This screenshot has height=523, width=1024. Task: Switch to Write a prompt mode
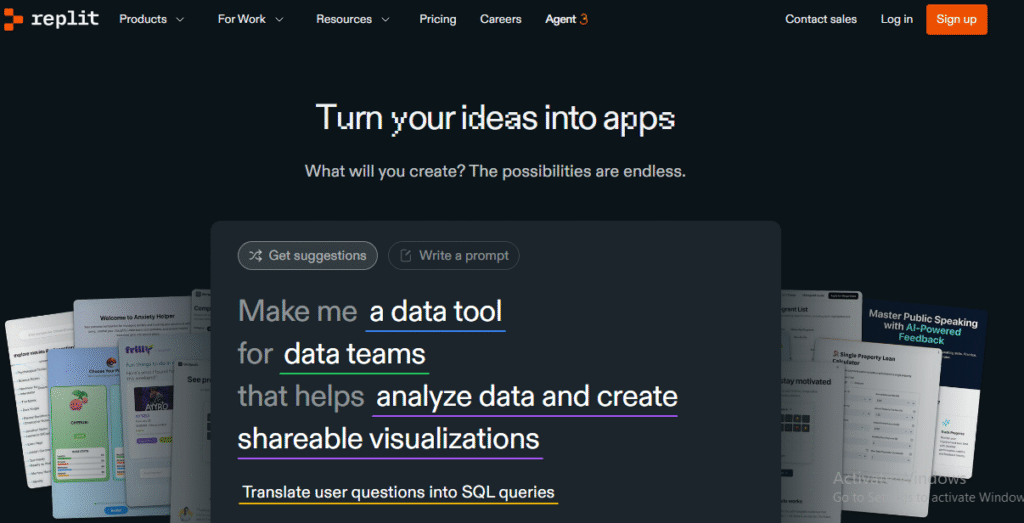click(x=454, y=256)
